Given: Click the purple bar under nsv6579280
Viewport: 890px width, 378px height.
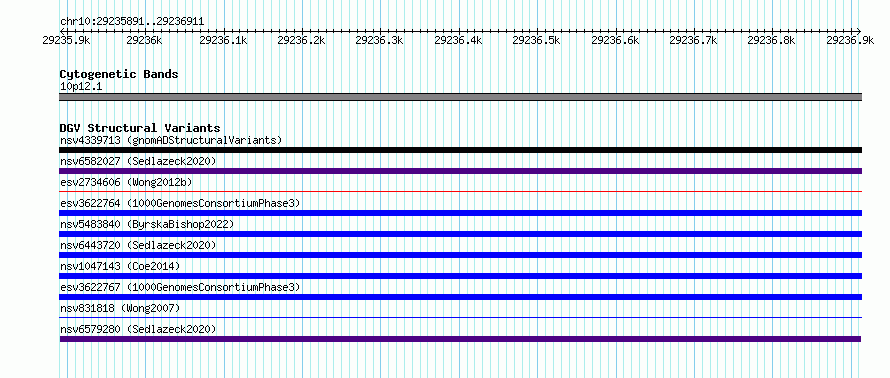Looking at the screenshot, I should pyautogui.click(x=460, y=339).
